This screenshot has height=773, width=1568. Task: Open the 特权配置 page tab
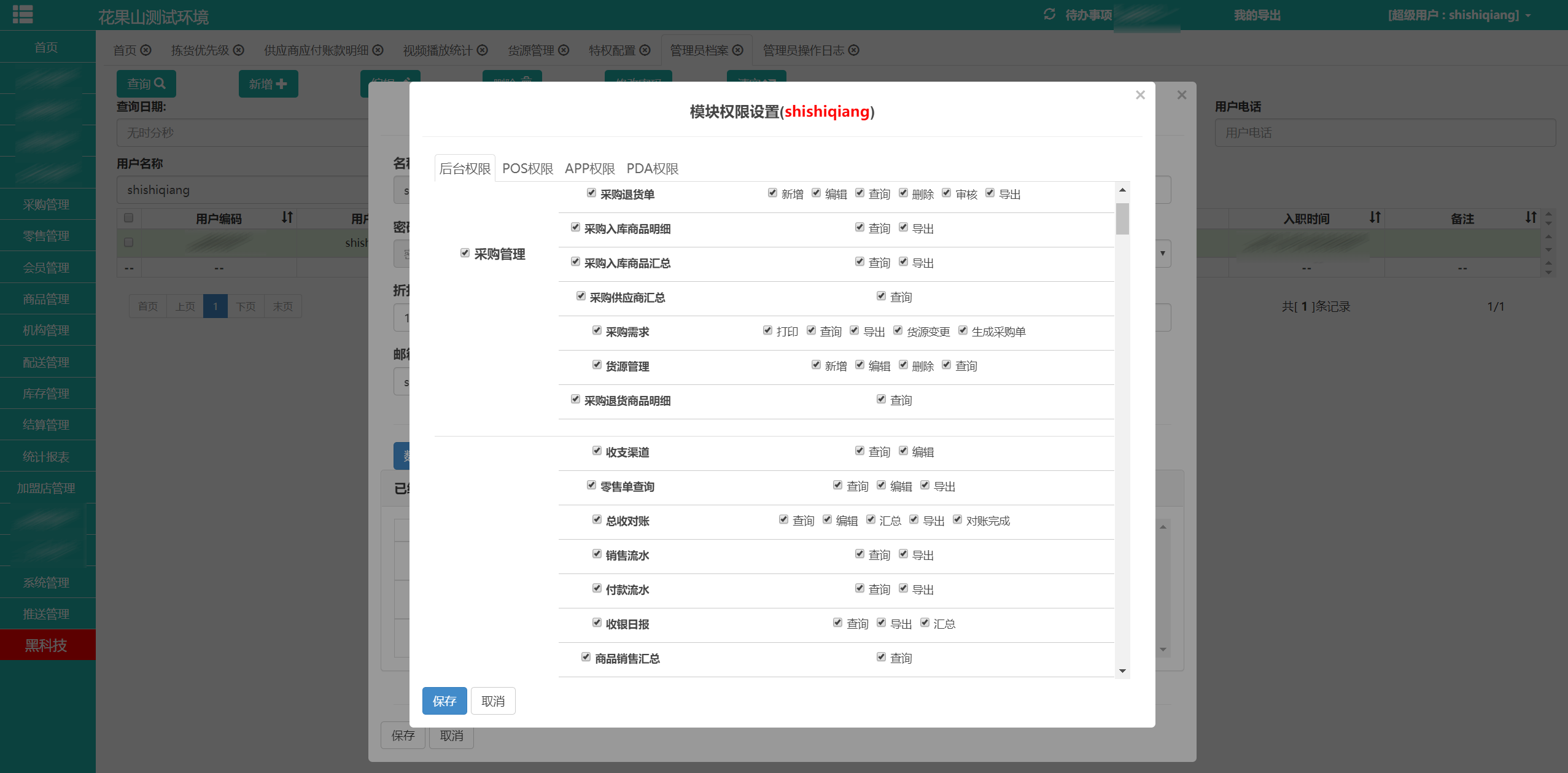point(612,50)
